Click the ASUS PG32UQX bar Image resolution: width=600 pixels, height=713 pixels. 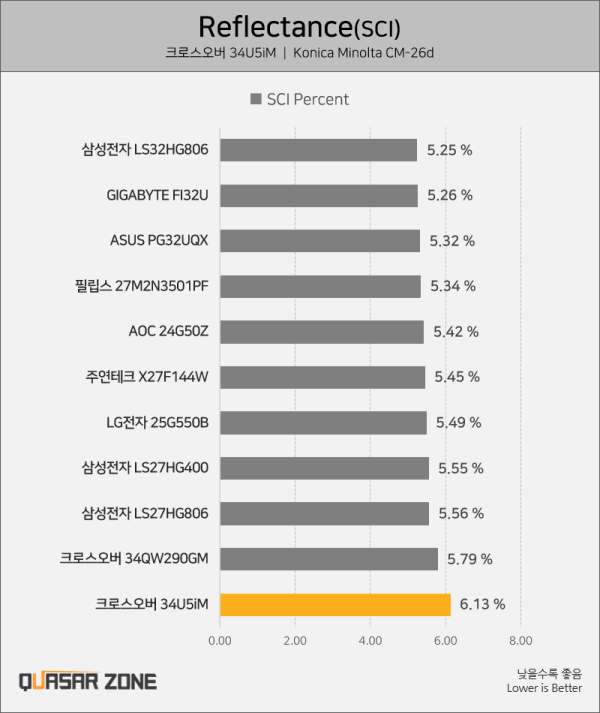(x=320, y=241)
